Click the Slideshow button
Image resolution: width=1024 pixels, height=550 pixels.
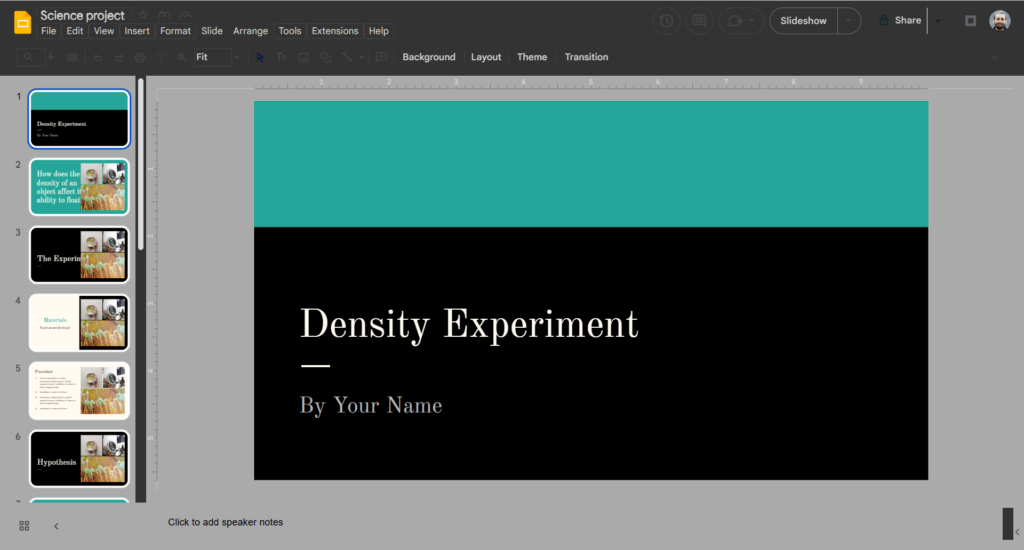click(x=803, y=21)
